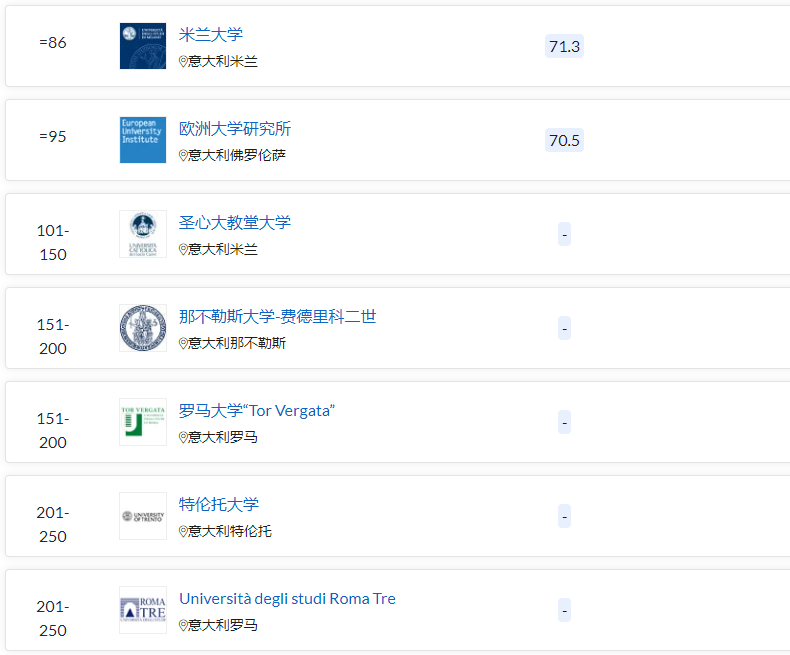Click the 151-200 rank for 那不勒斯大学
This screenshot has width=790, height=655.
[x=53, y=337]
